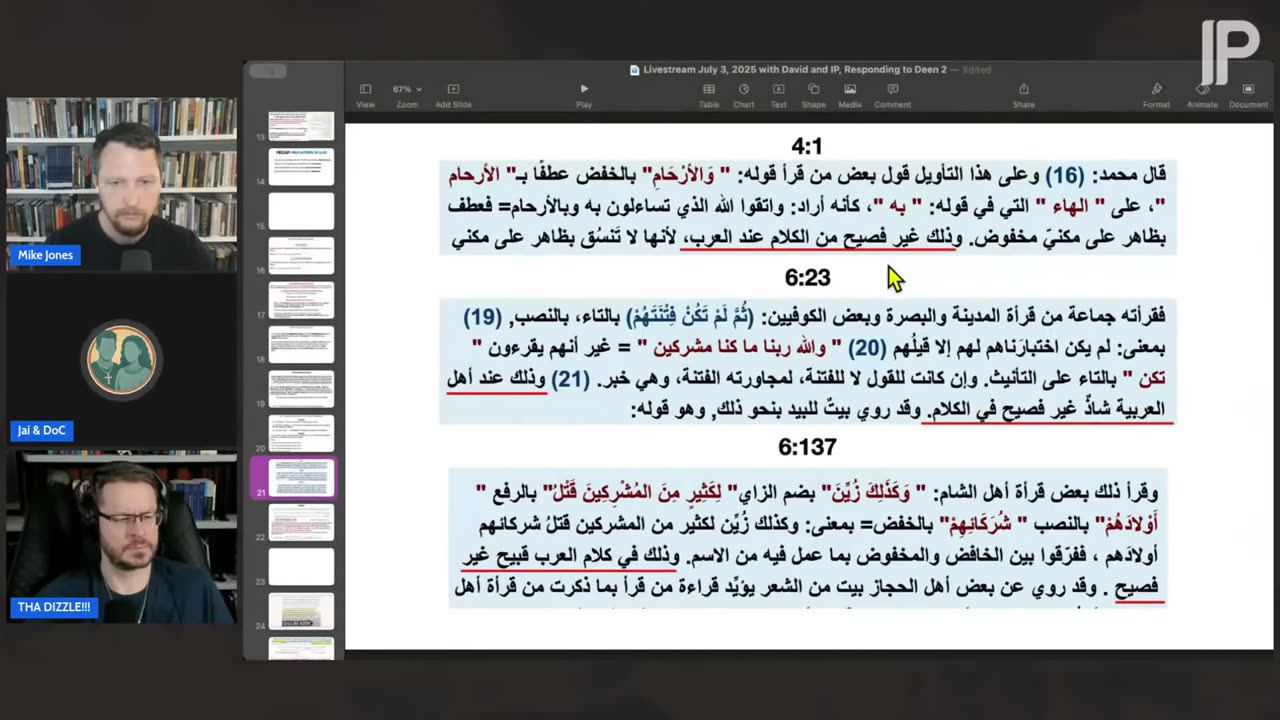Toggle the Animate inspector panel
Viewport: 1280px width, 720px height.
1202,90
